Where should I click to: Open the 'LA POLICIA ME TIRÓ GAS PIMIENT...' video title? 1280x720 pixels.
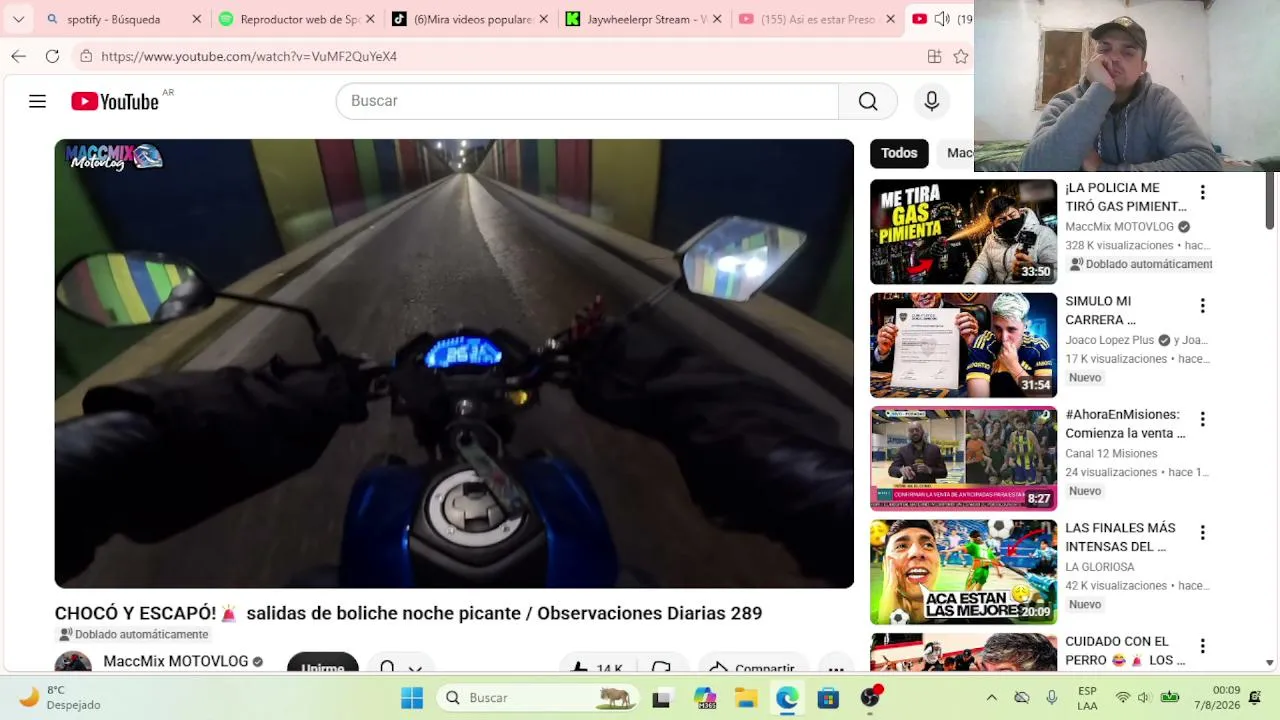[1126, 197]
